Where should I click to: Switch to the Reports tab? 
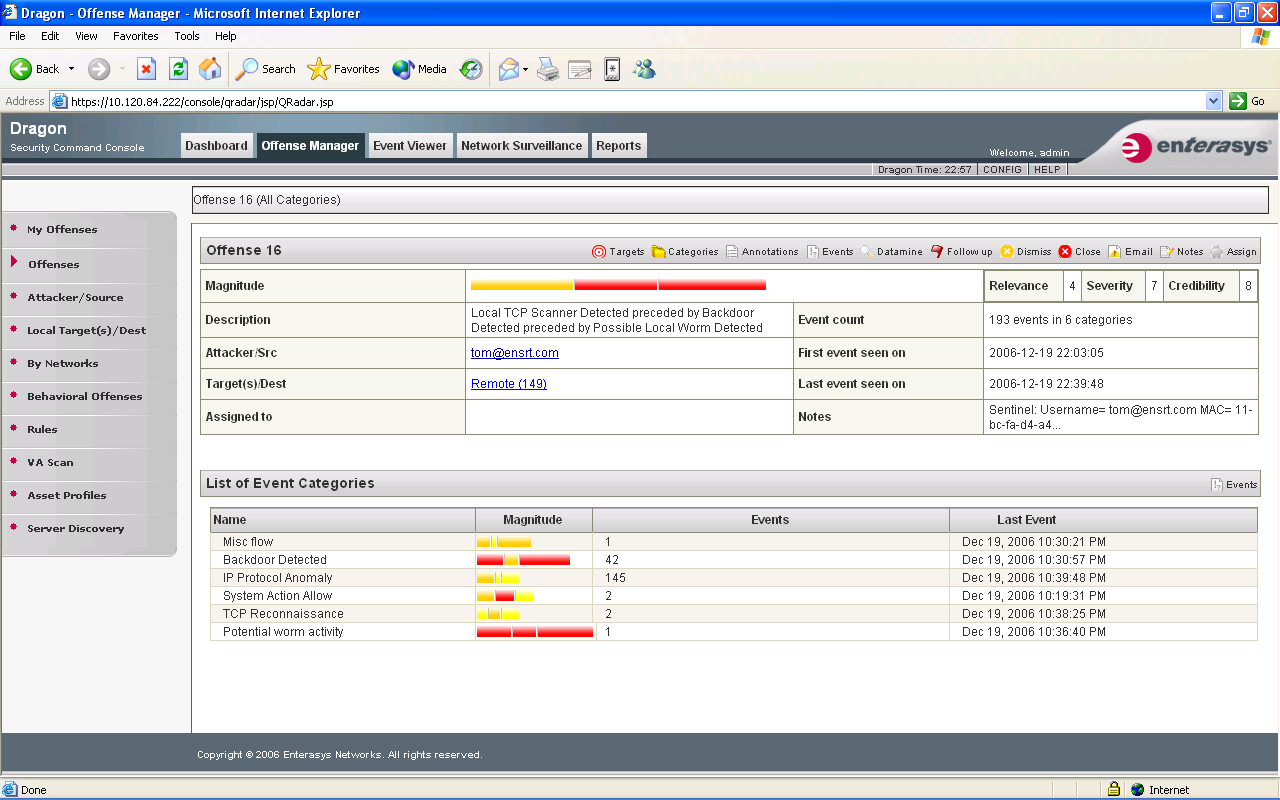click(x=619, y=146)
